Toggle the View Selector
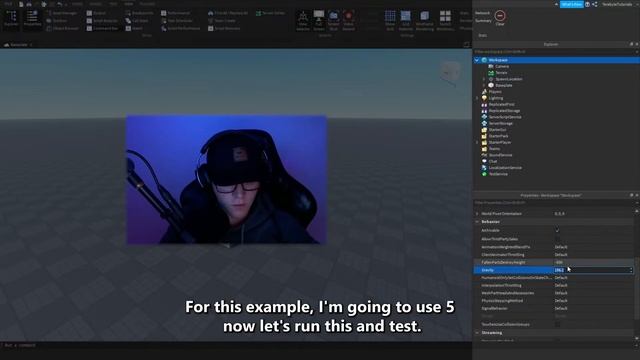This screenshot has height=360, width=640. [303, 20]
